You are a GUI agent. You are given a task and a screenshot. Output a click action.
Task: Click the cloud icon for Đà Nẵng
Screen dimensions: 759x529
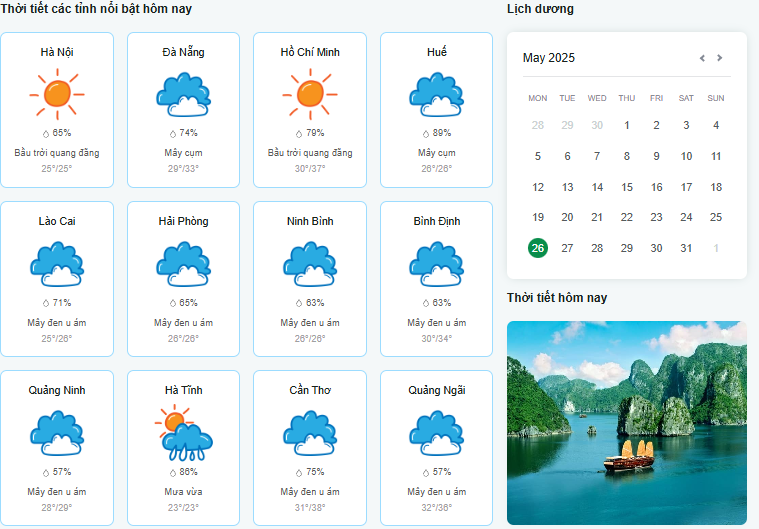click(x=183, y=95)
